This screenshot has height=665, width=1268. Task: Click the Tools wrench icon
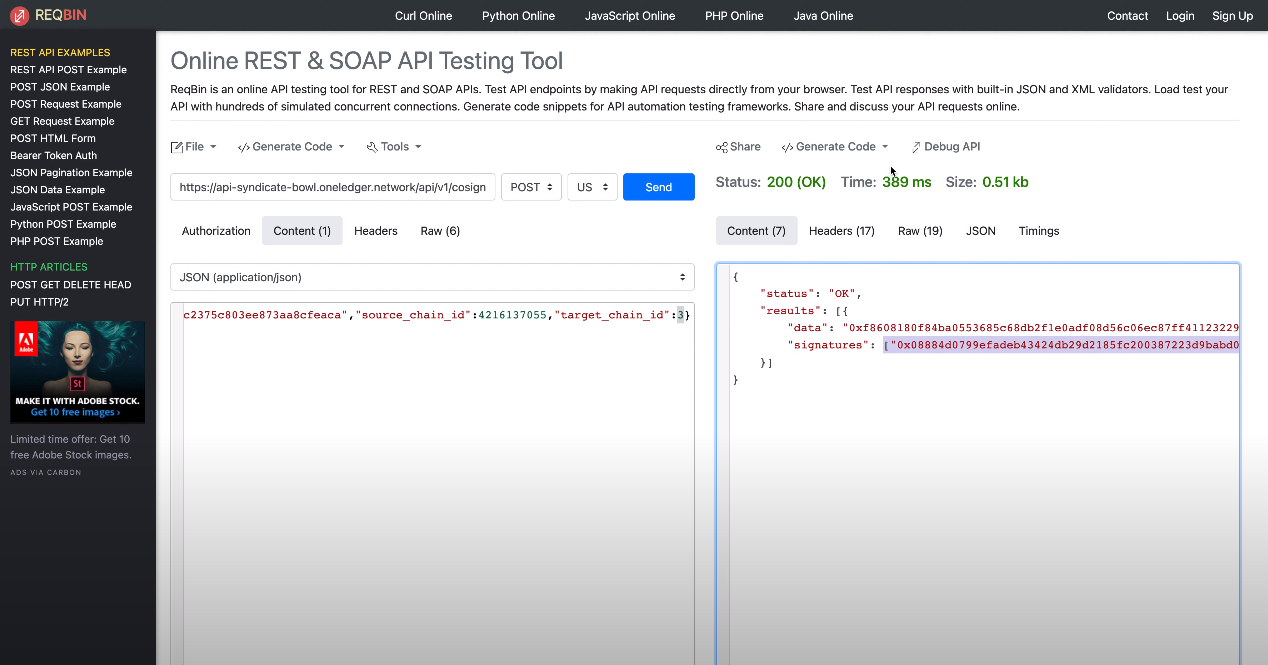point(372,147)
